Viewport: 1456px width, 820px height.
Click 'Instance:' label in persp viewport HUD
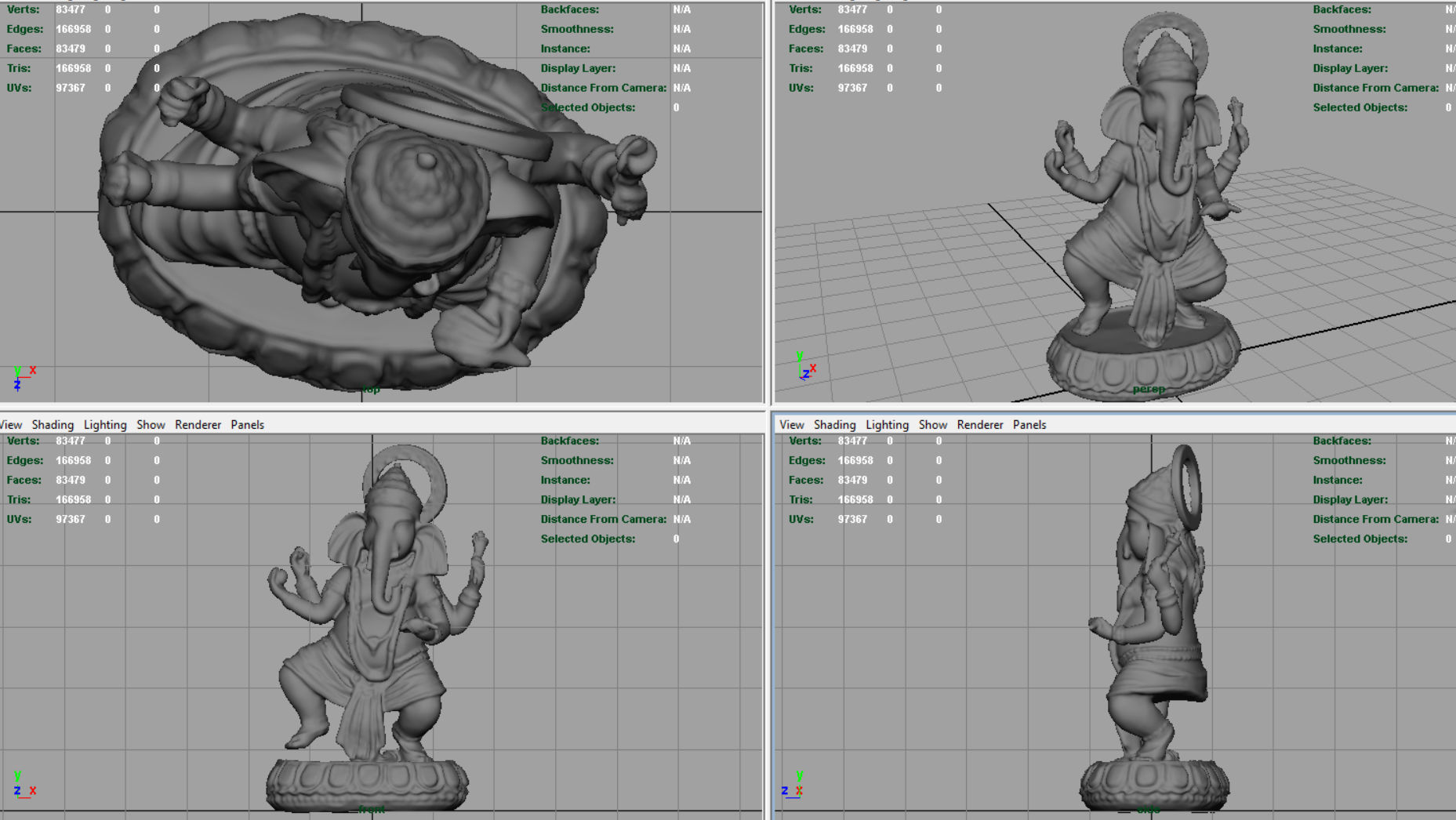(1338, 49)
